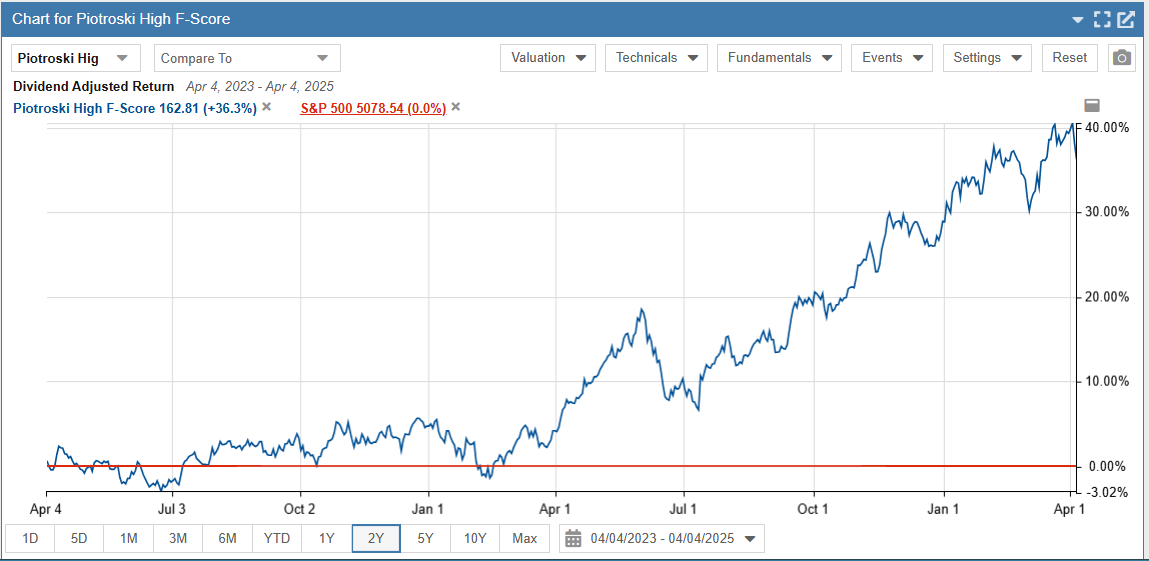This screenshot has height=561, width=1149.
Task: Click the S&P 500 legend label
Action: coord(372,108)
